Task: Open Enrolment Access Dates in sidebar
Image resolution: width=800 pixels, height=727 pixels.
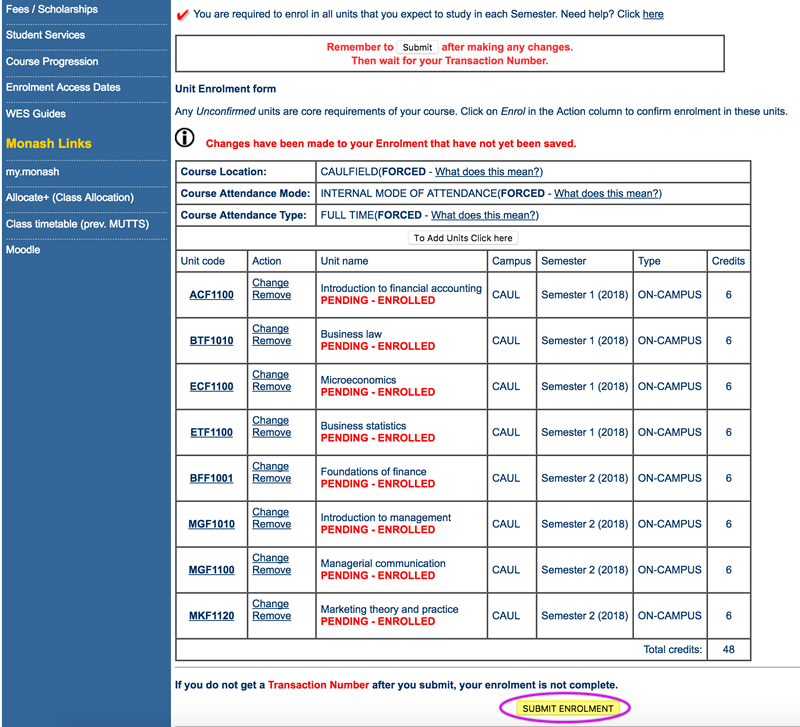Action: pos(63,87)
